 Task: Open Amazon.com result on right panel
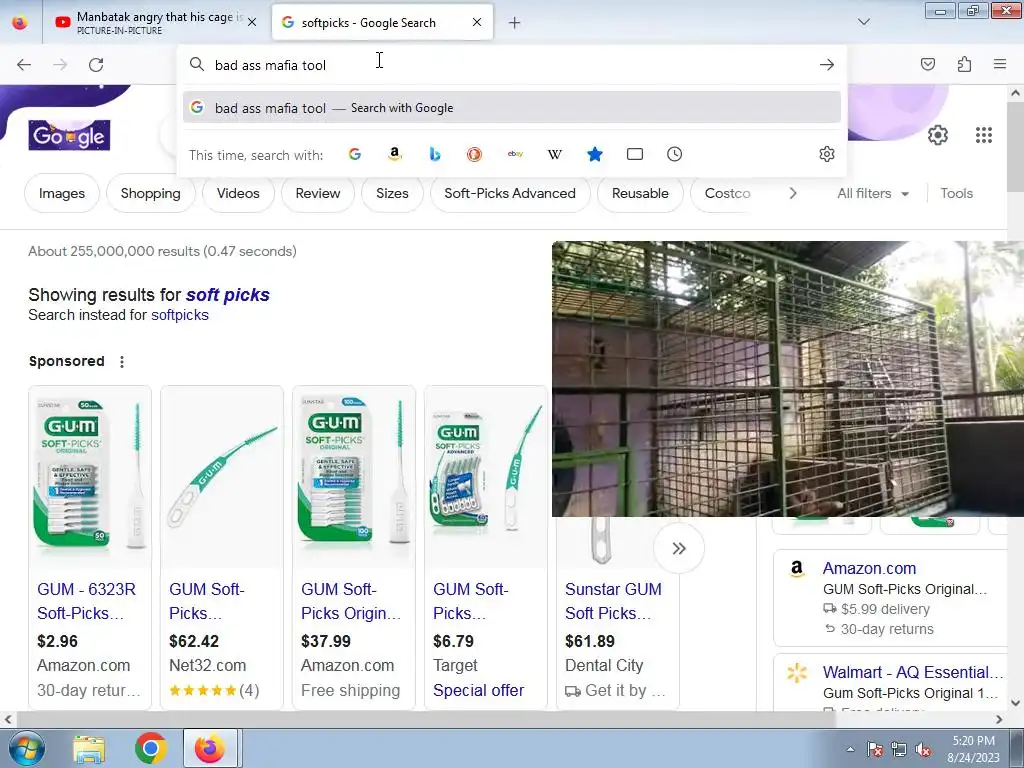(869, 568)
